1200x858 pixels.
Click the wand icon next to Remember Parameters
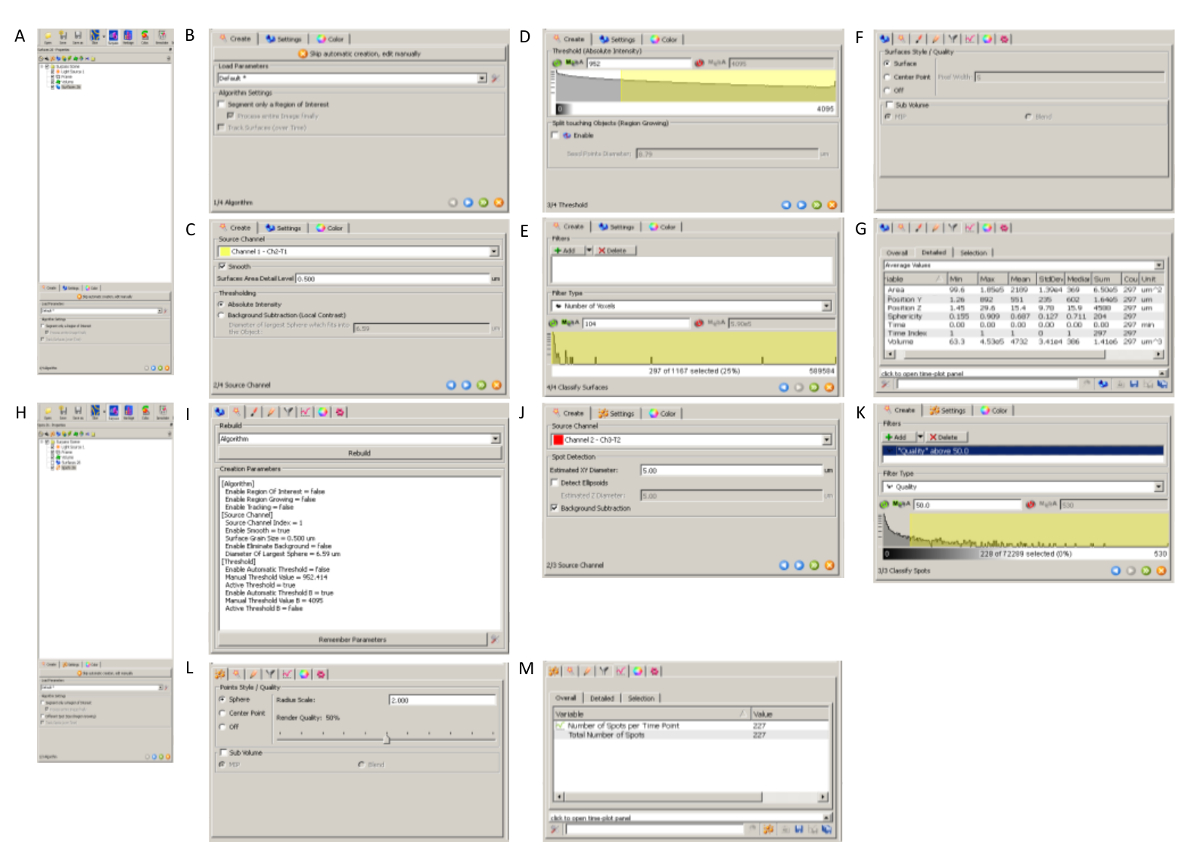(x=494, y=639)
